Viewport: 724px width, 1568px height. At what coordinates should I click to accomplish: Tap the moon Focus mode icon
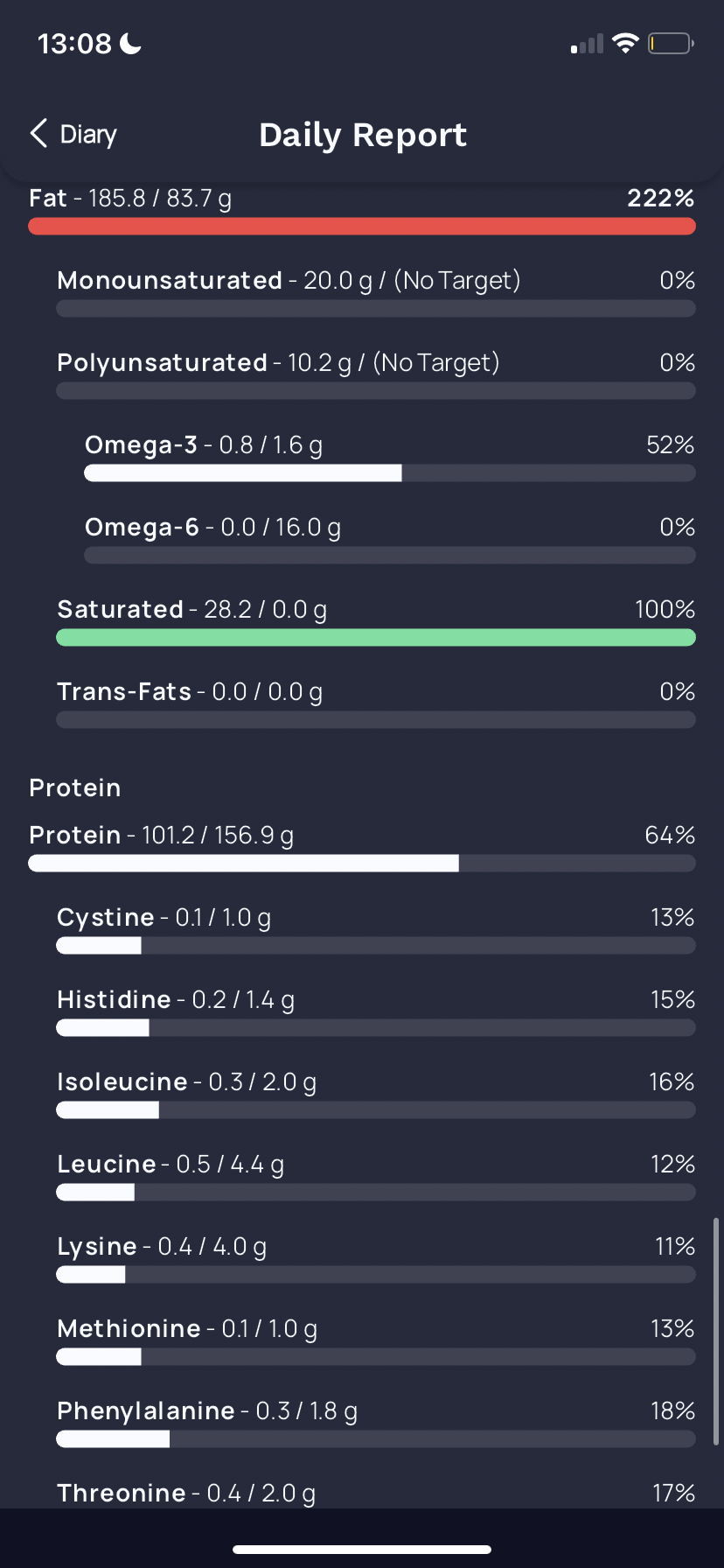click(x=130, y=43)
